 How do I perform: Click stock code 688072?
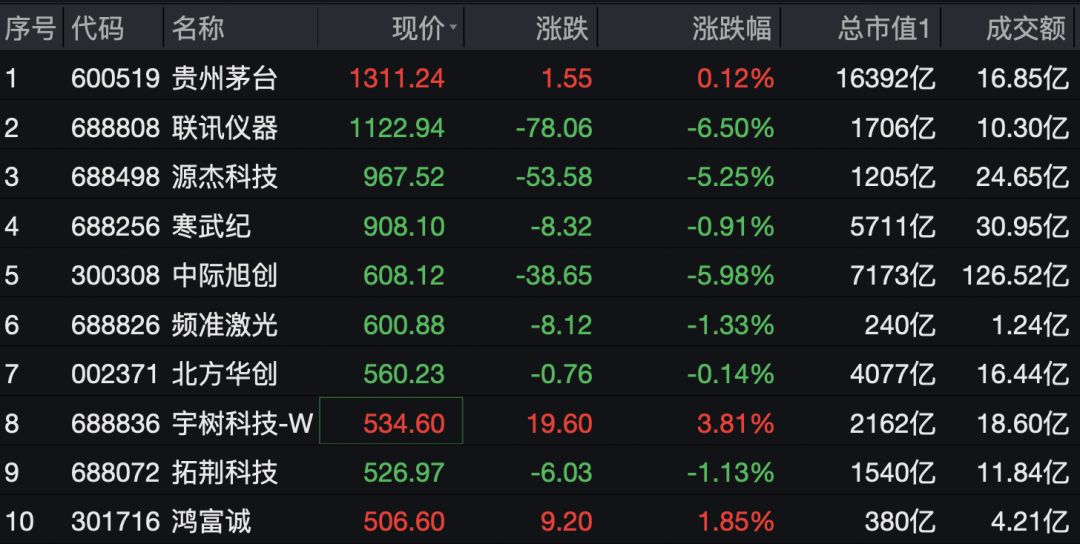click(115, 472)
